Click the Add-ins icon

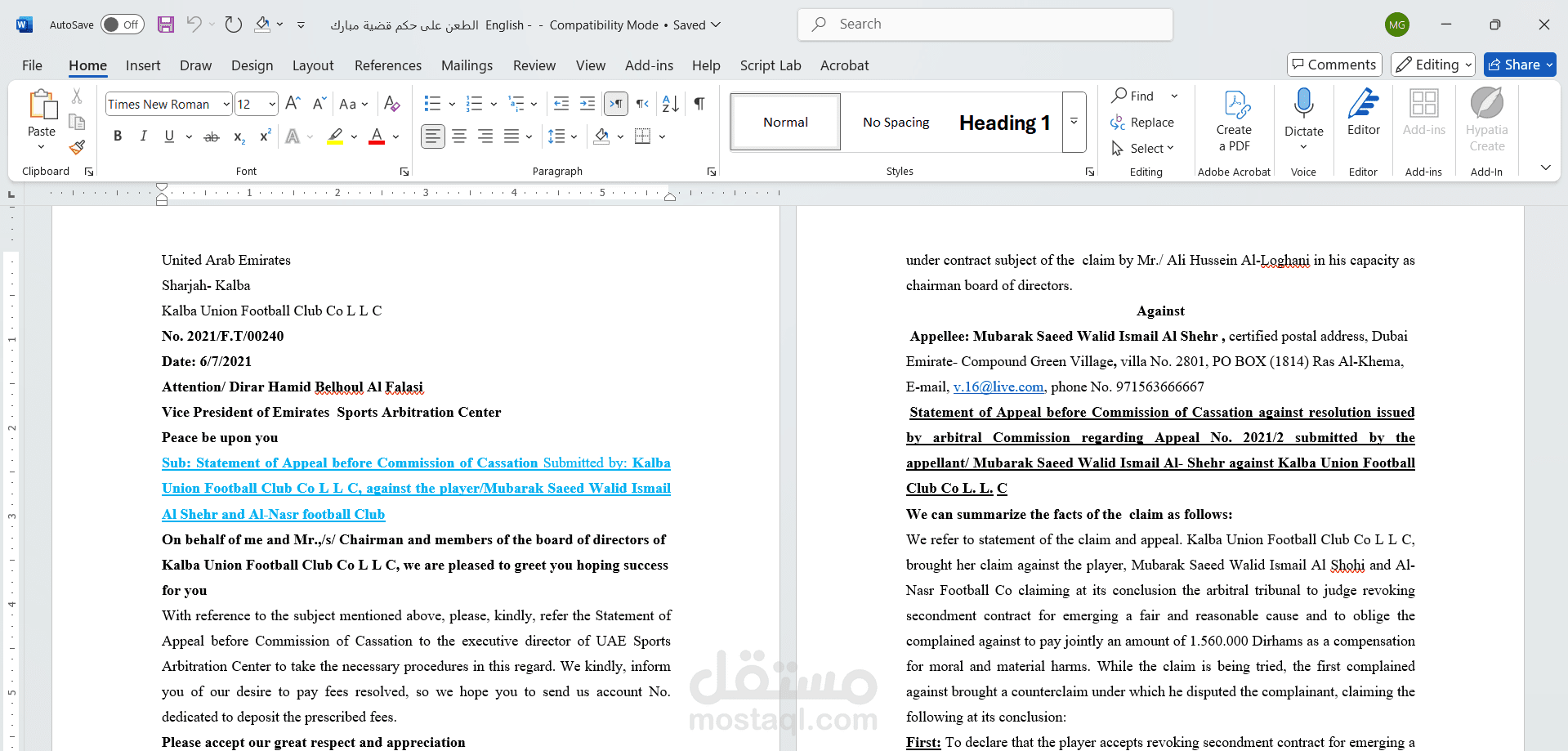coord(1424,113)
